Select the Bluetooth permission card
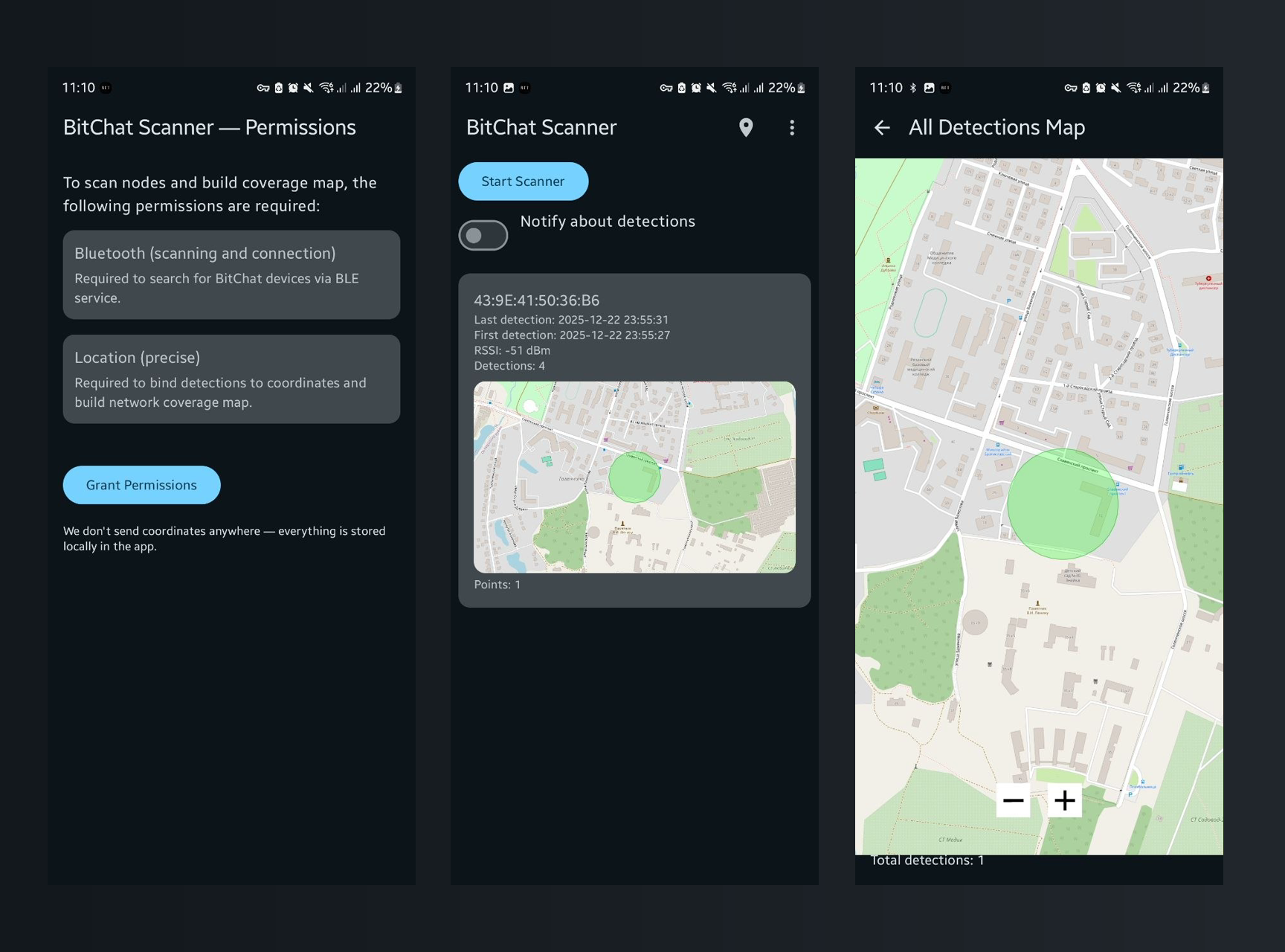1285x952 pixels. [x=231, y=274]
